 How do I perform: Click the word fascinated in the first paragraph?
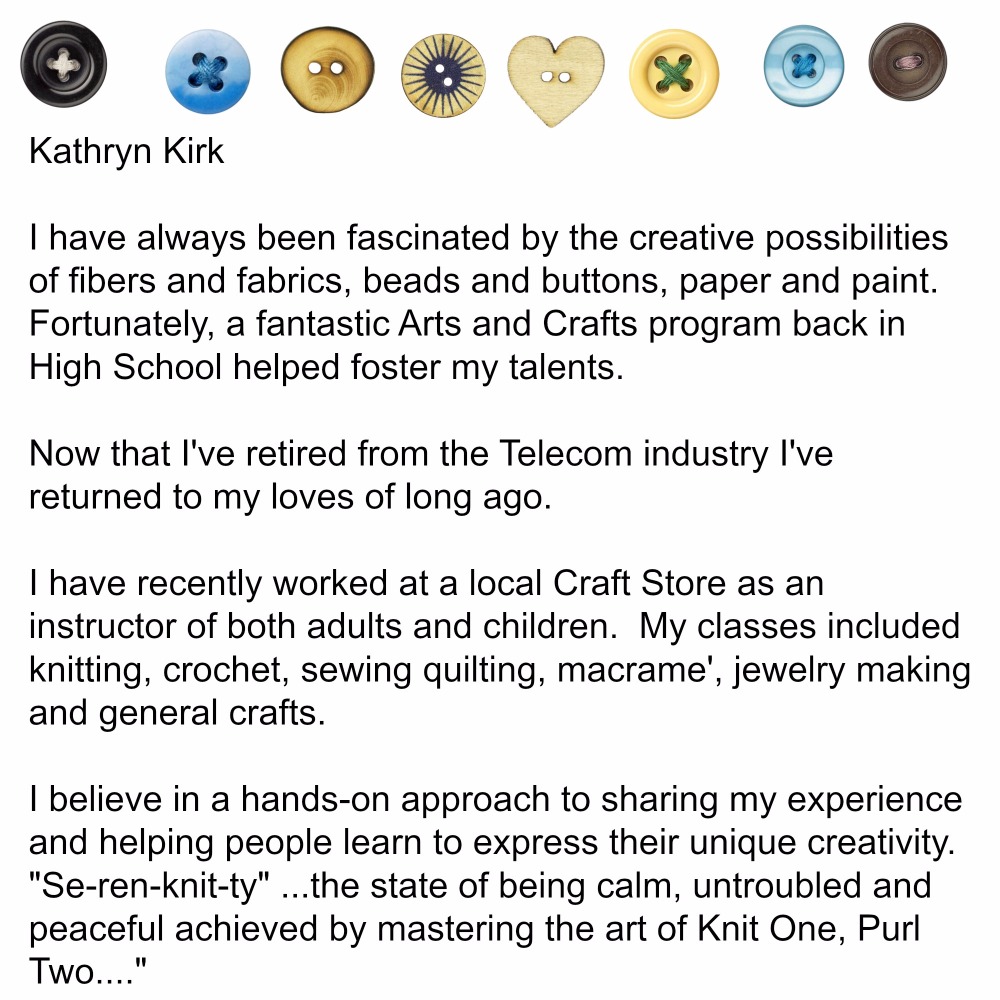coord(428,238)
